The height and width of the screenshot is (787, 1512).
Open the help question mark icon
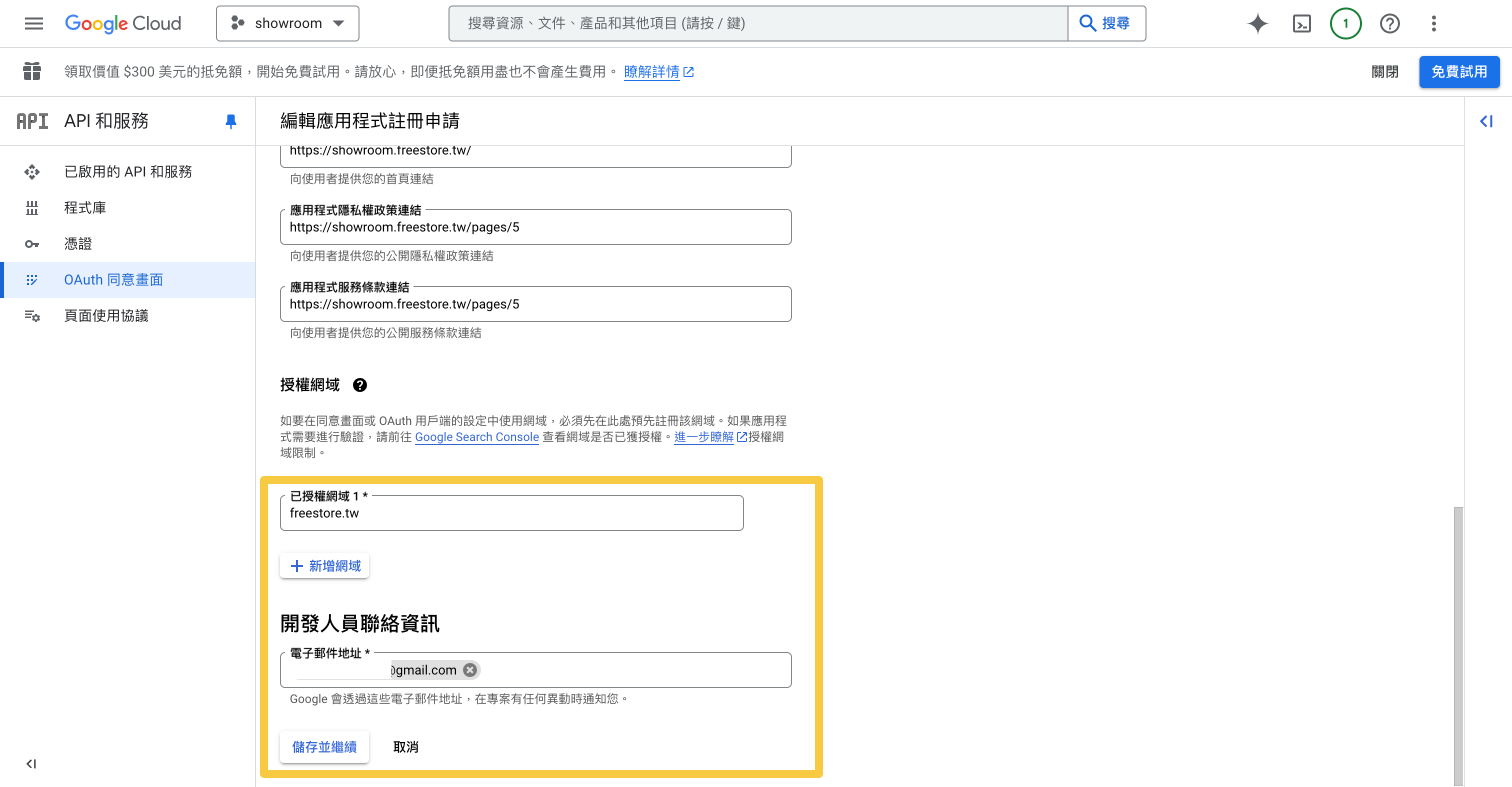pyautogui.click(x=1390, y=23)
